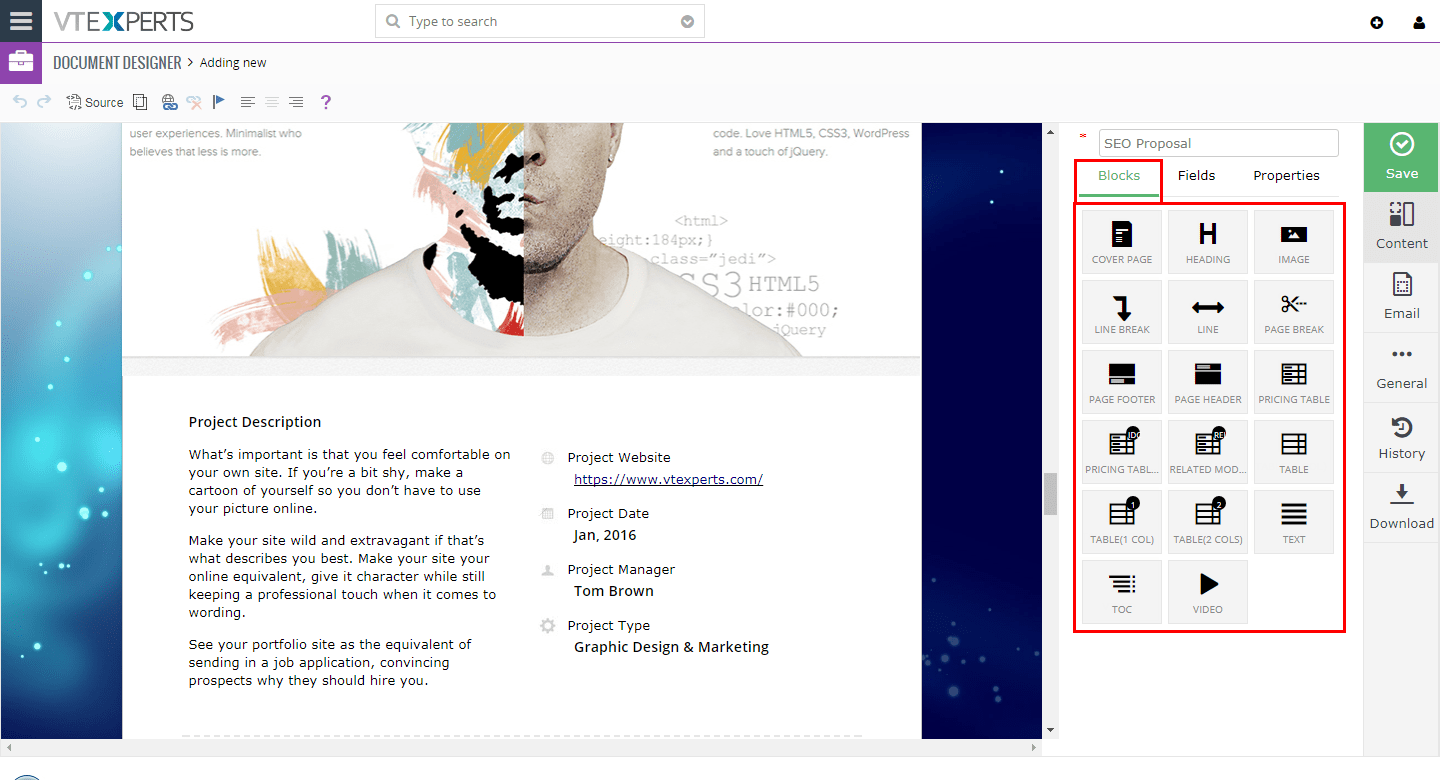Apply center alignment from the toolbar
The width and height of the screenshot is (1440, 780).
pyautogui.click(x=271, y=101)
